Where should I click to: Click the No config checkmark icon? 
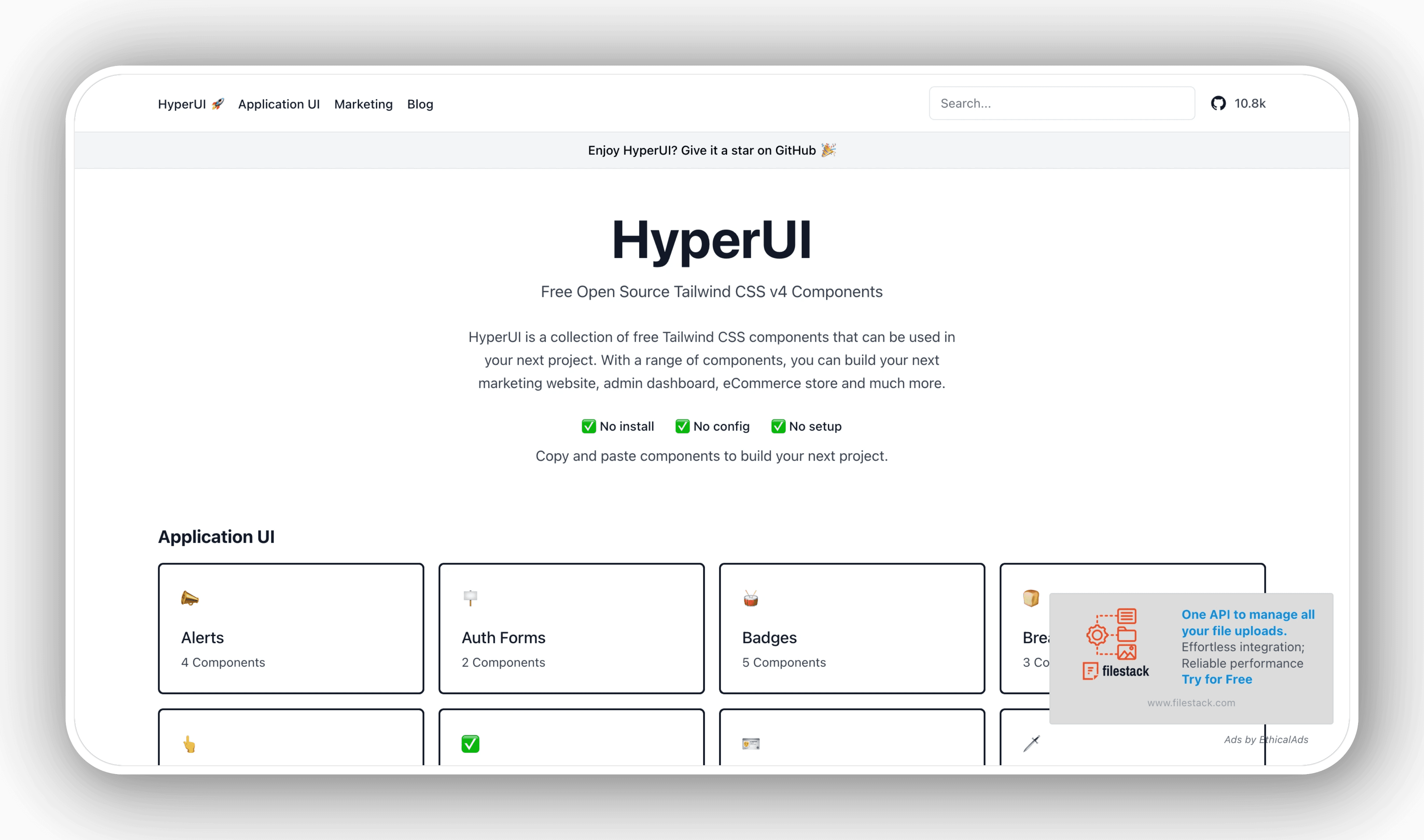683,426
